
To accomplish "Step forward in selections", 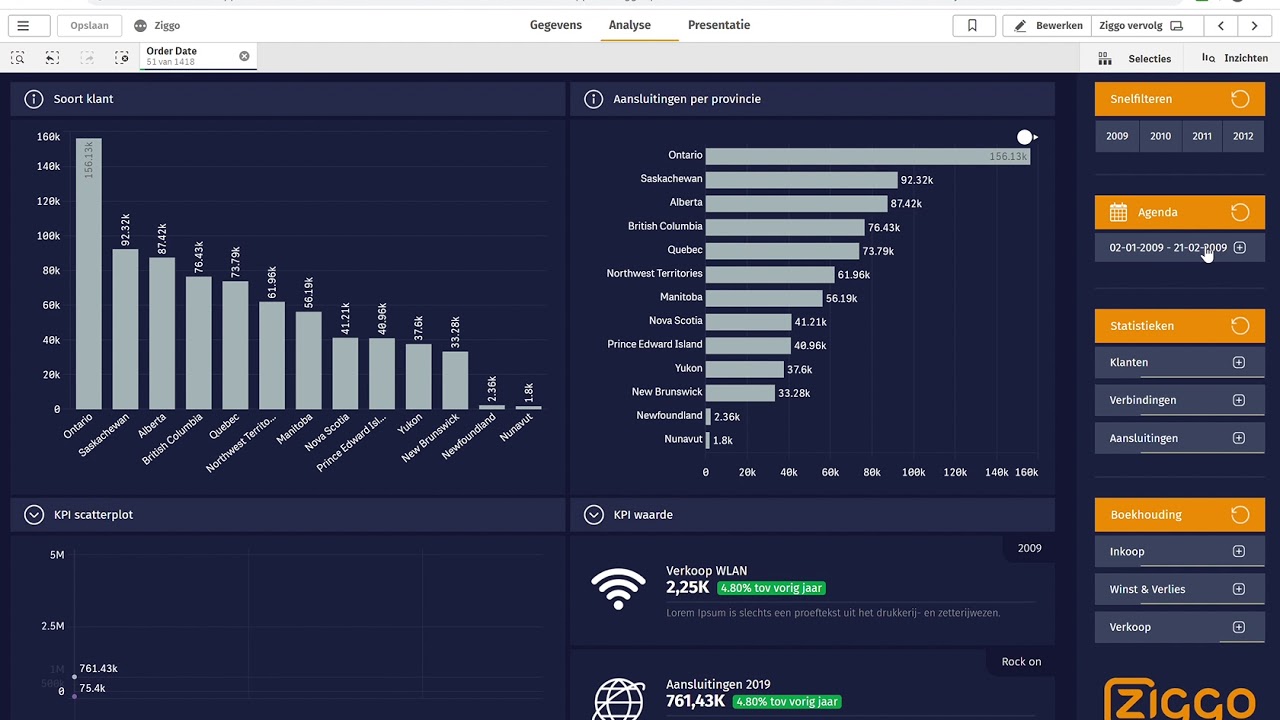I will pos(87,58).
